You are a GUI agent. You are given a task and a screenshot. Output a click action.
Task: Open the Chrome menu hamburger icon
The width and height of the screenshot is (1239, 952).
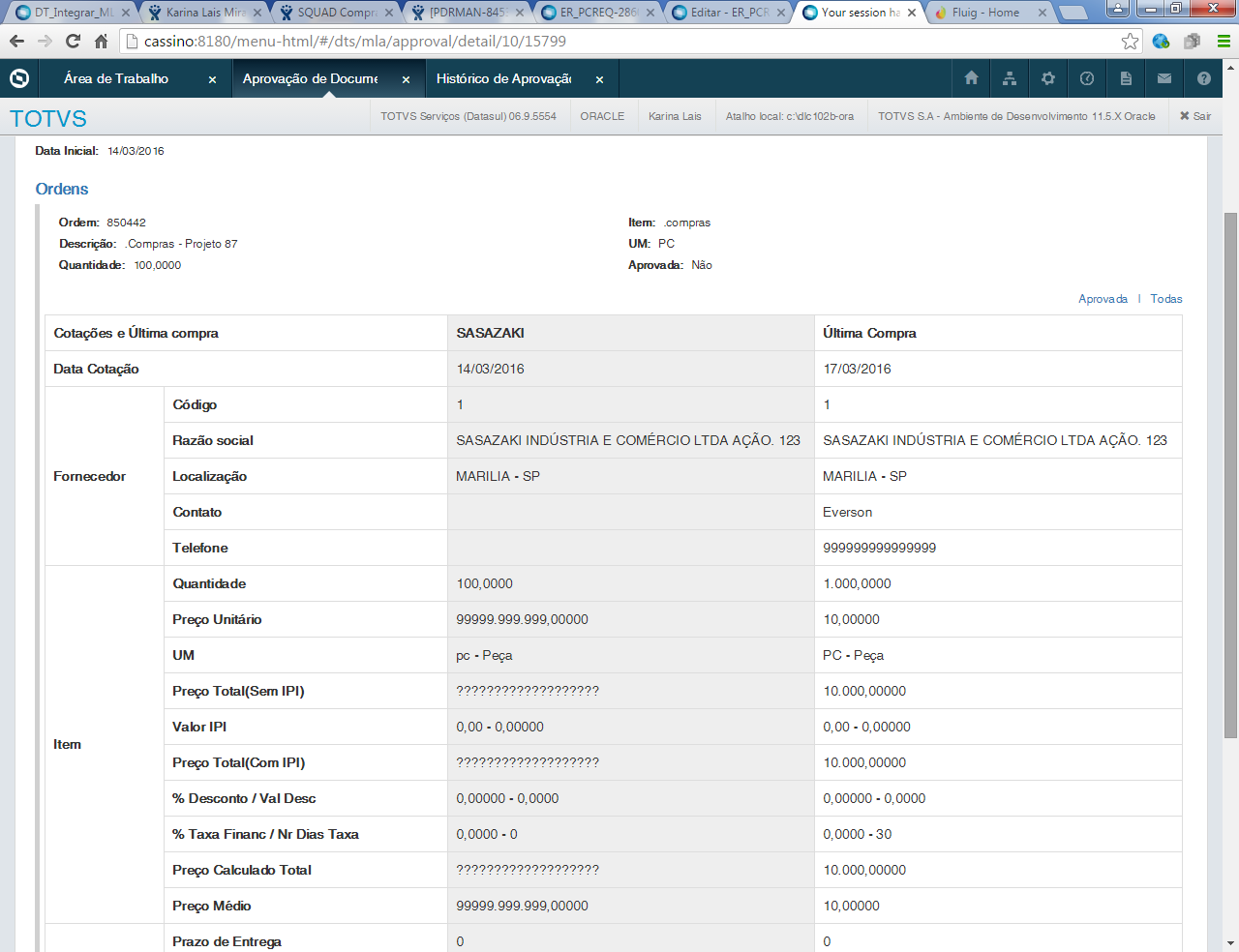[1224, 41]
